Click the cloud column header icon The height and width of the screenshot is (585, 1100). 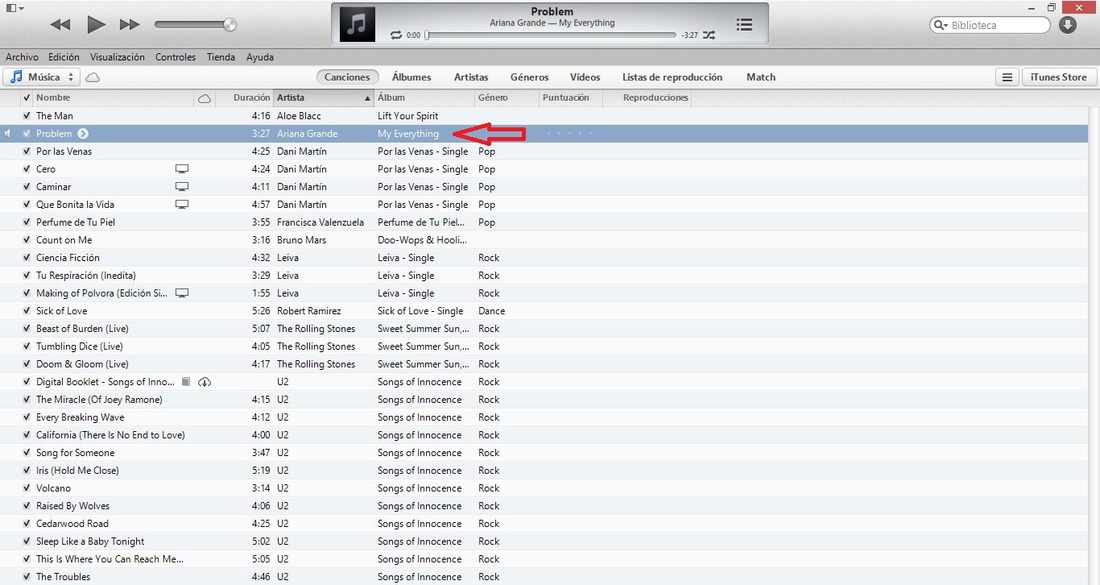[x=204, y=98]
